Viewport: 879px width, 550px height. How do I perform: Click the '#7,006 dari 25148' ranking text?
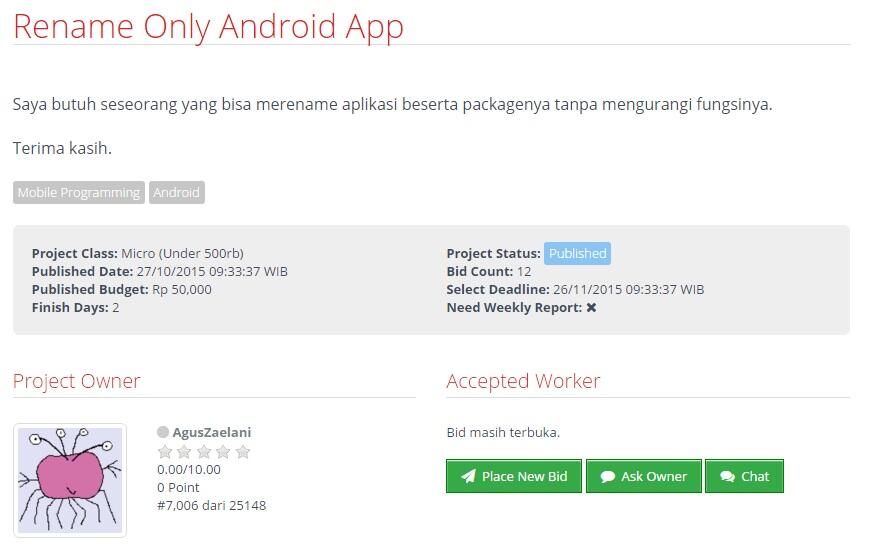tap(212, 505)
